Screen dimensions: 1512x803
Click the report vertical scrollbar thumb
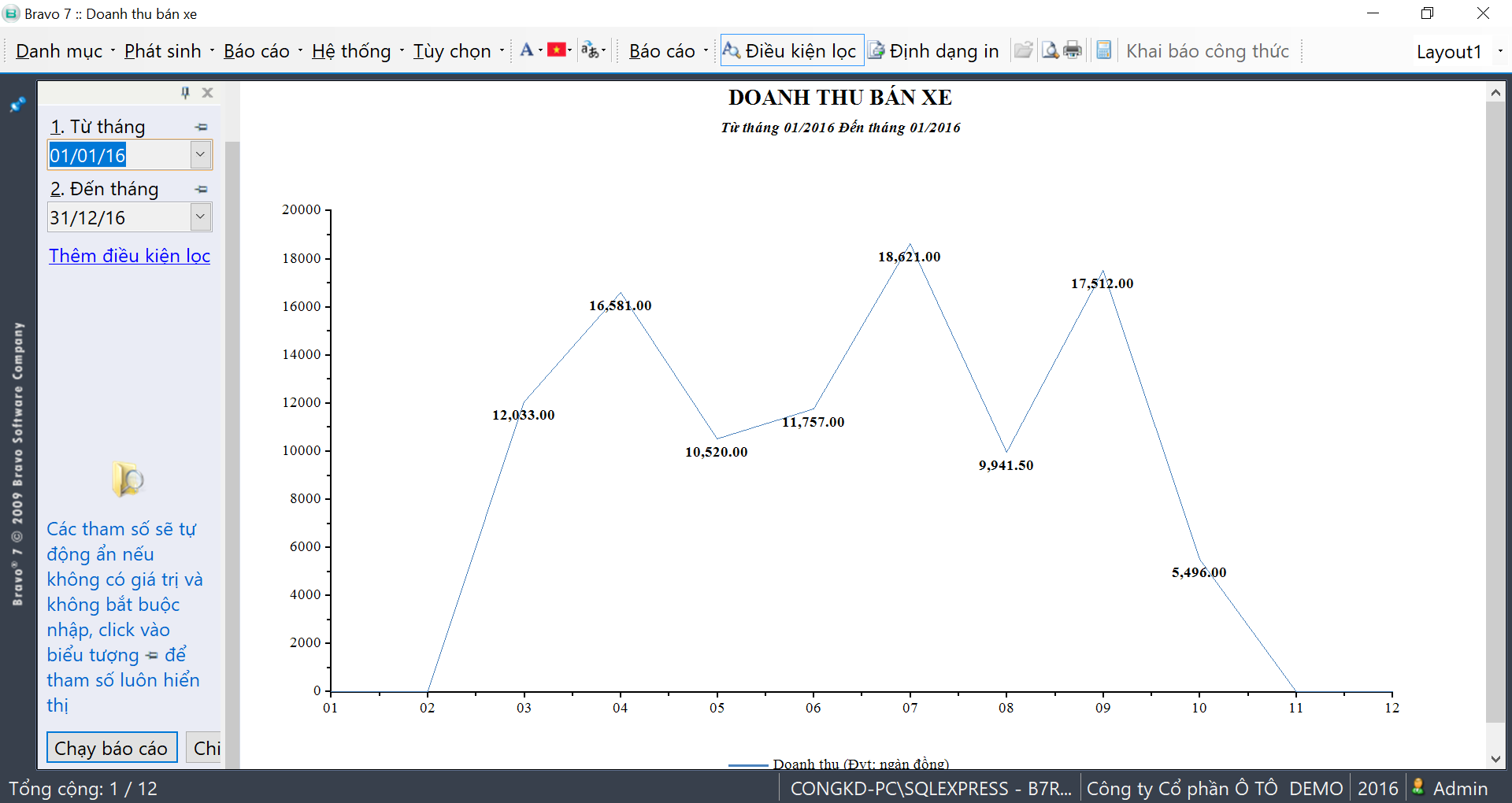tap(1495, 412)
